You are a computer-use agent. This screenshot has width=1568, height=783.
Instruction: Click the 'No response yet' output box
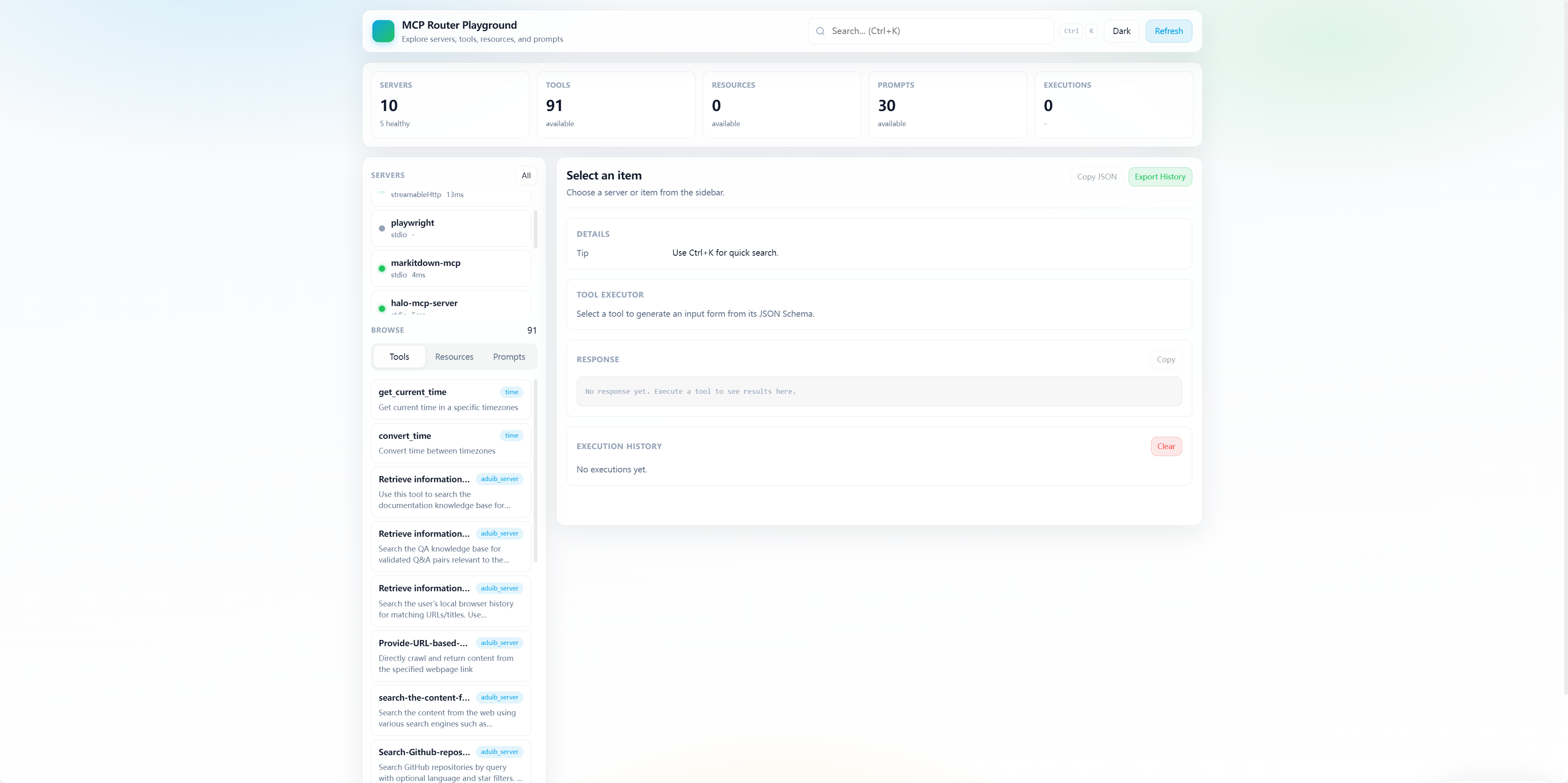click(879, 392)
